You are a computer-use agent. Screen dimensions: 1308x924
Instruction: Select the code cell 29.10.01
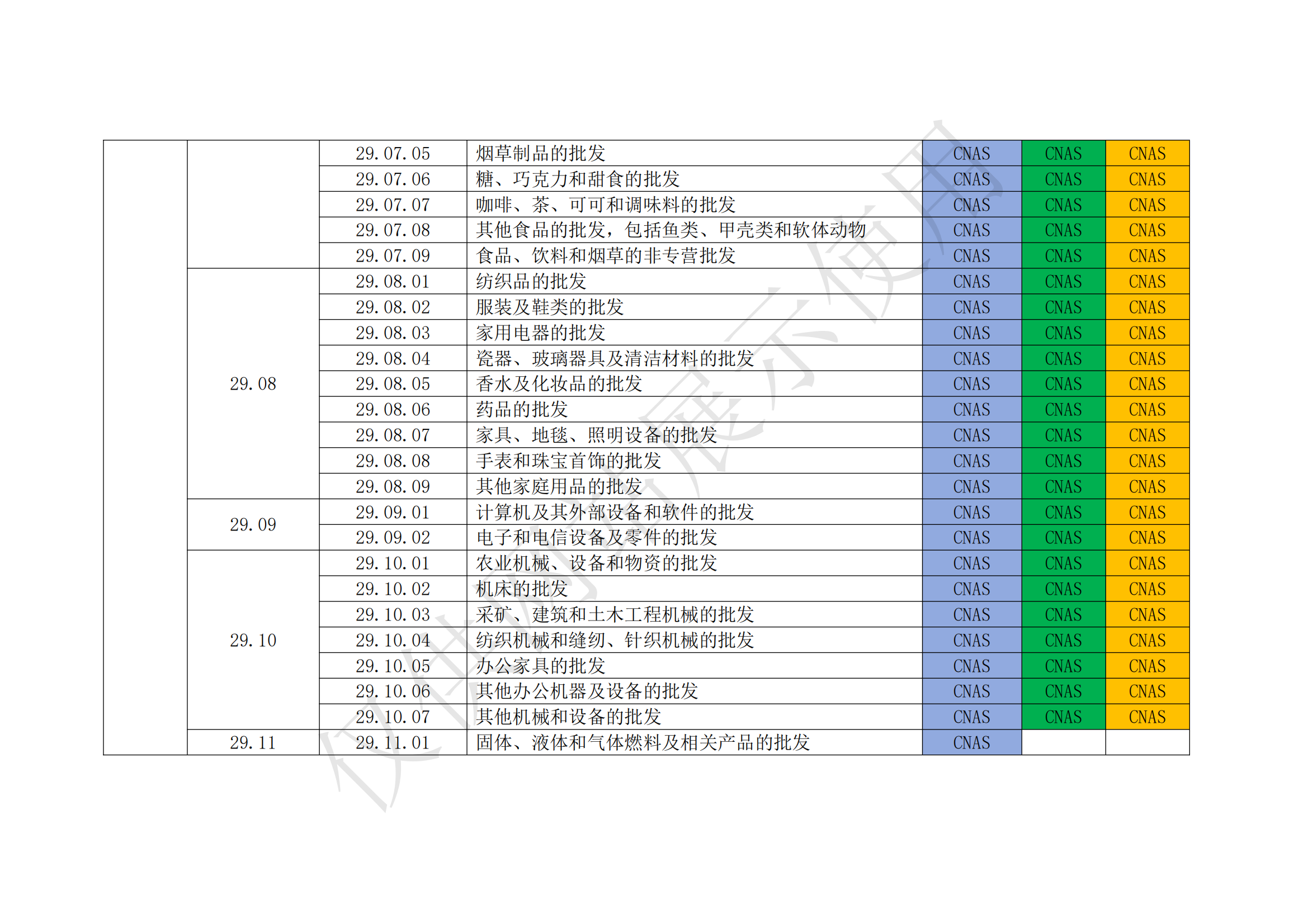tap(393, 563)
